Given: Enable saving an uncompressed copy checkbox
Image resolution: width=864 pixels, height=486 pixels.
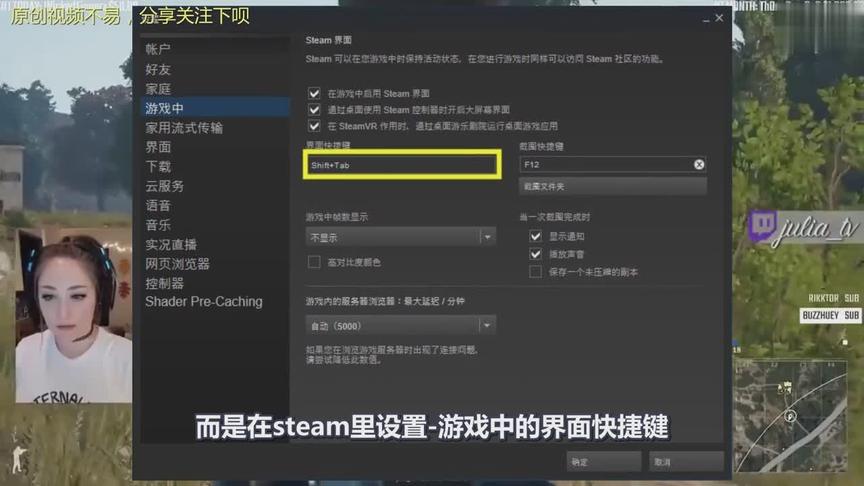Looking at the screenshot, I should coord(536,272).
